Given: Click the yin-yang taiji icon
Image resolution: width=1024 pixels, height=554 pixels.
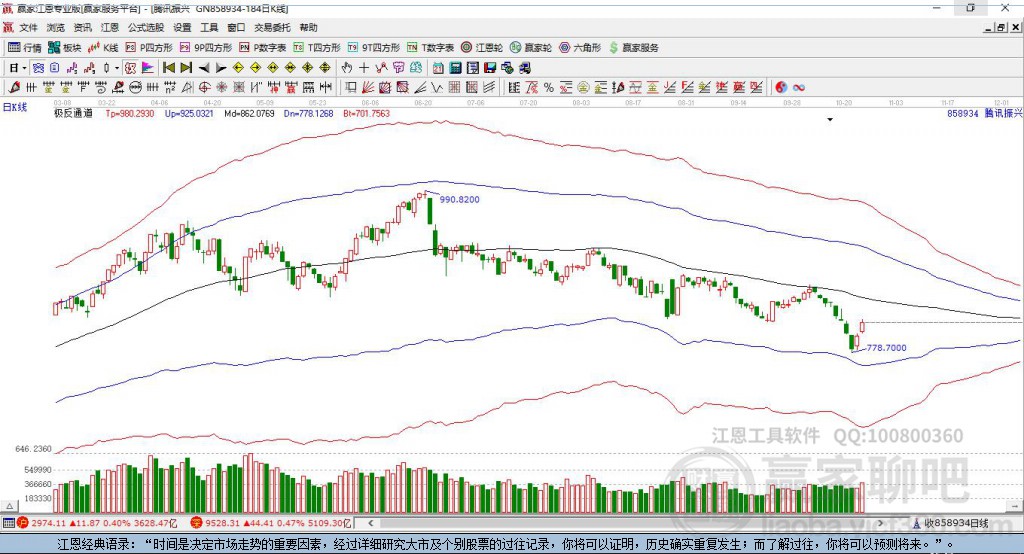Looking at the screenshot, I should tap(781, 88).
